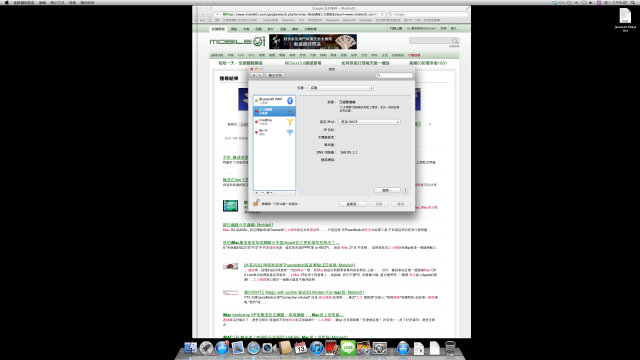Click Spotlight magnifier in menu bar
The width and height of the screenshot is (640, 360).
pyautogui.click(x=633, y=2)
